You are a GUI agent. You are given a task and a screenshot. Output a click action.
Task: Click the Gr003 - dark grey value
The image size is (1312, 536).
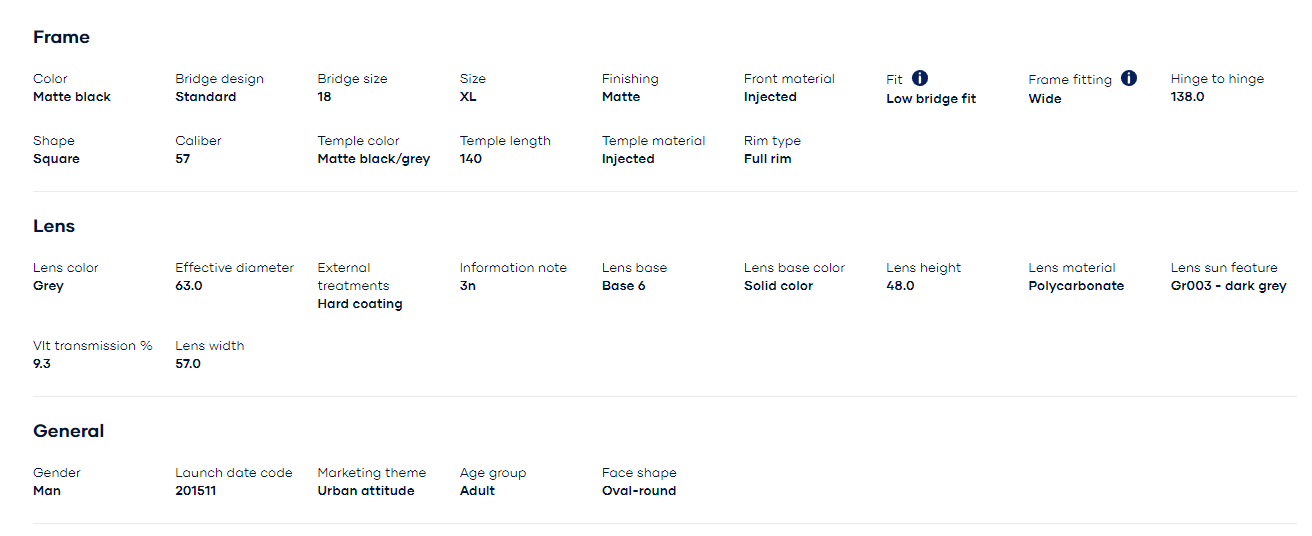pyautogui.click(x=1229, y=286)
